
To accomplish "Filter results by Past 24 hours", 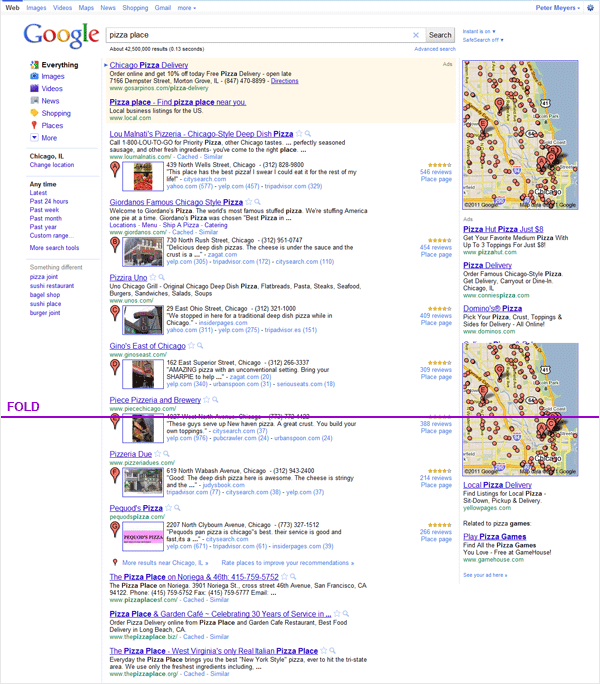I will coord(49,202).
